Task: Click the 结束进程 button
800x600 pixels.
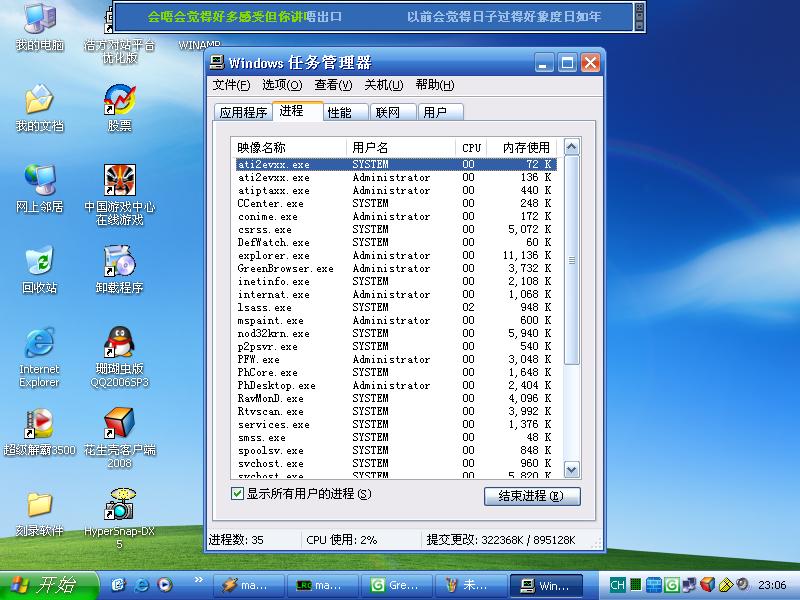Action: pos(531,496)
